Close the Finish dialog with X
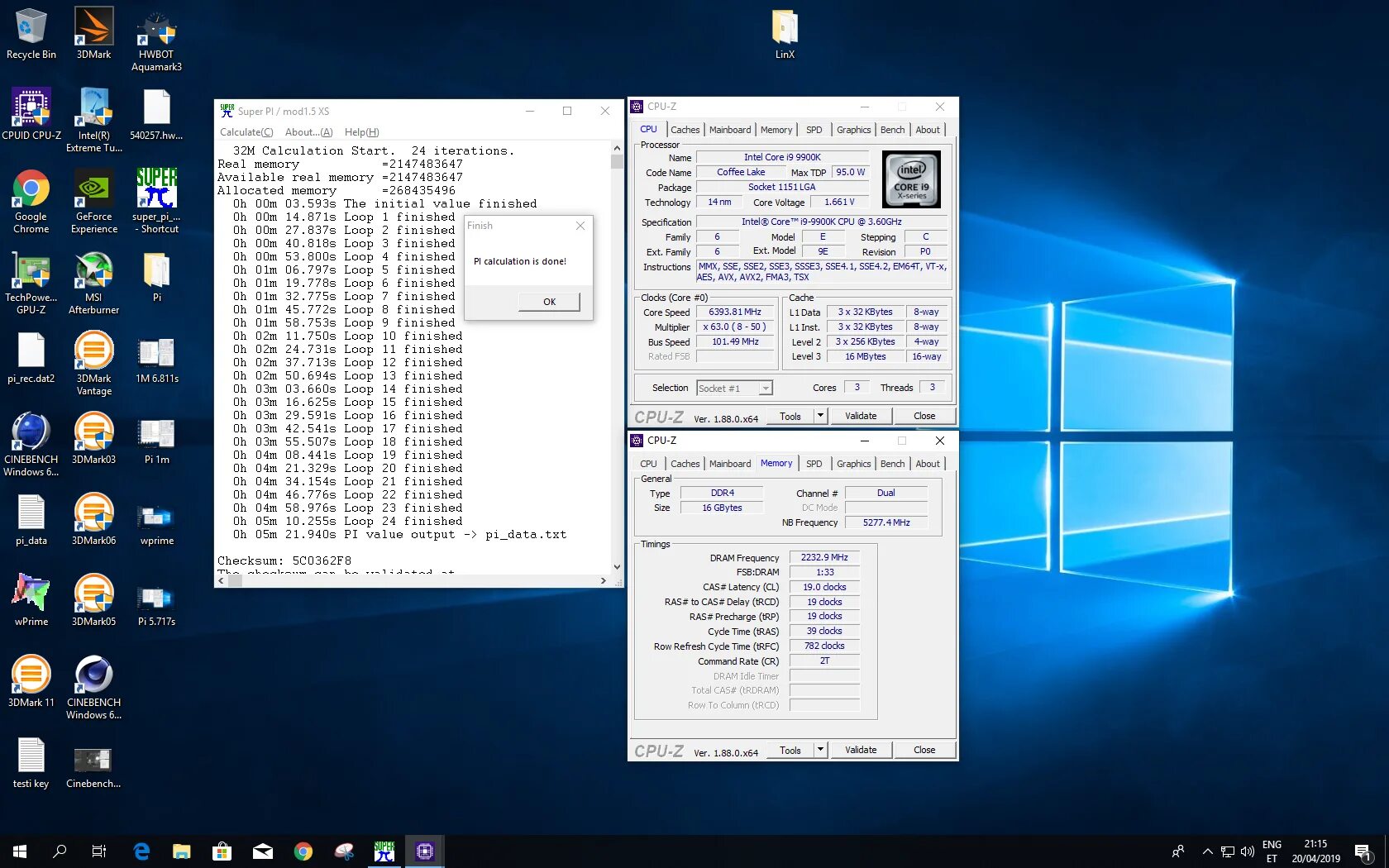 580,226
